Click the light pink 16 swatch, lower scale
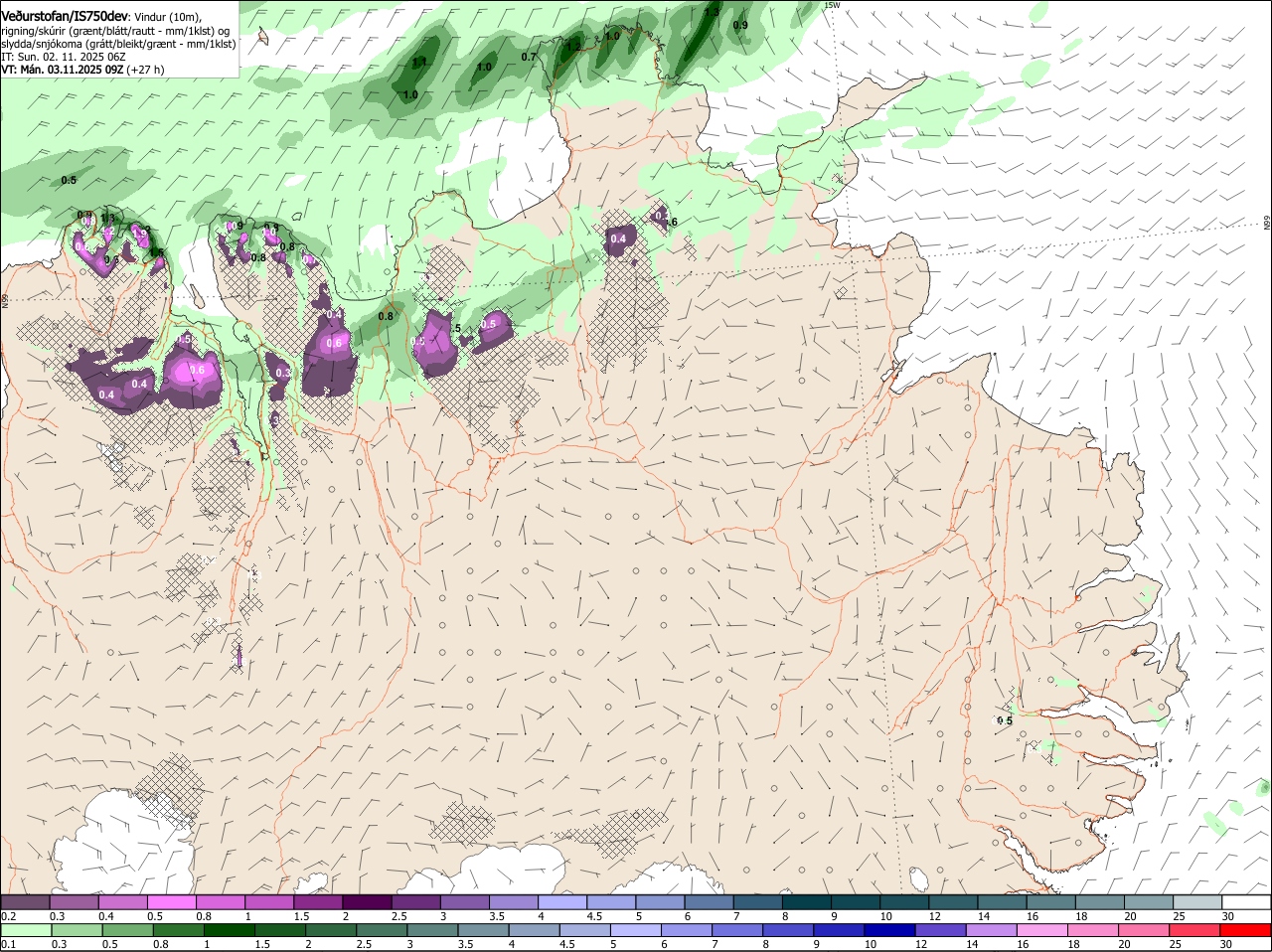The image size is (1272, 952). [1042, 930]
